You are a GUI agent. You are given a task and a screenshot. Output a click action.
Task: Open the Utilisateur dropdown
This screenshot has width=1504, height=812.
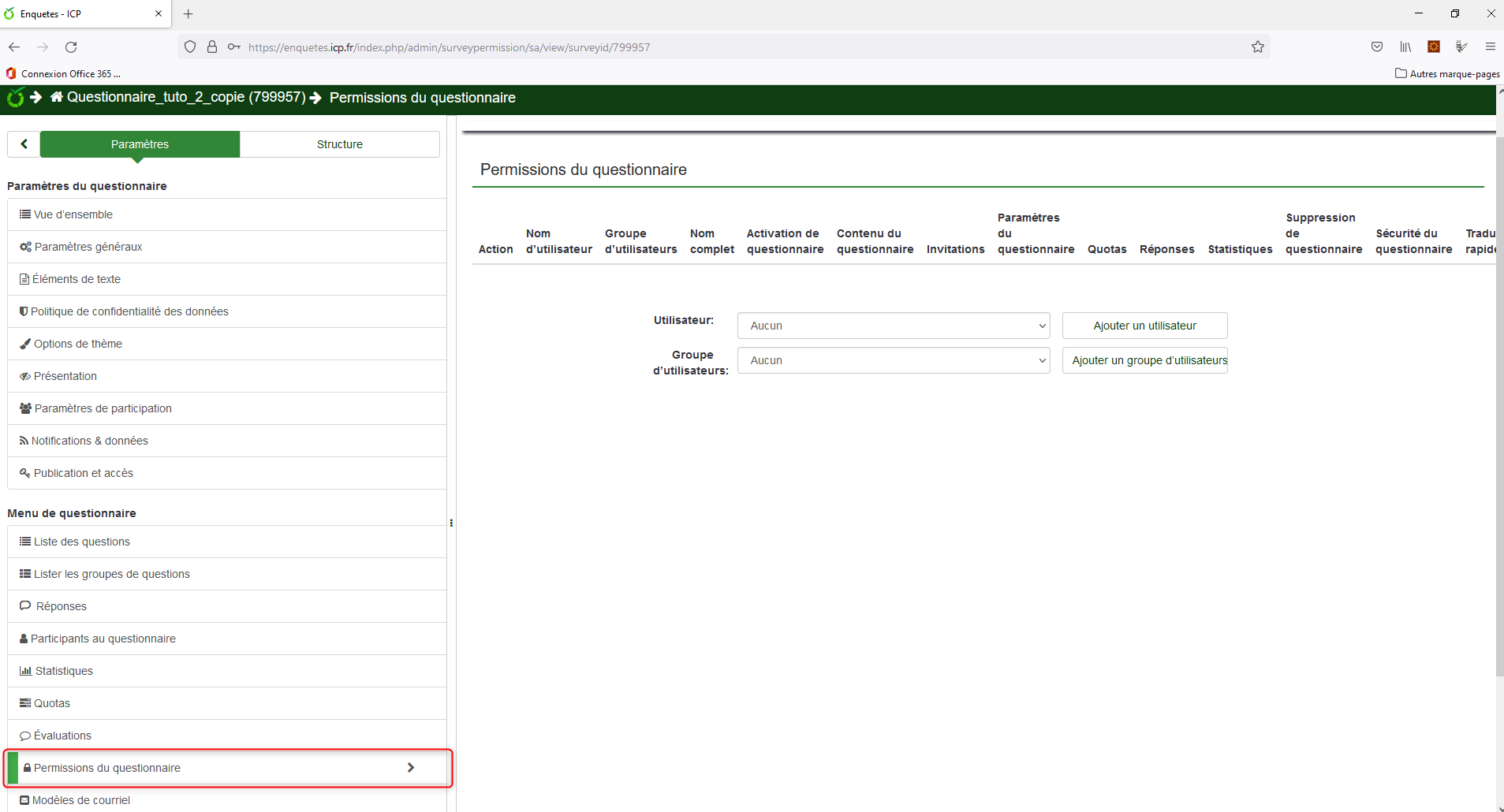pyautogui.click(x=893, y=326)
